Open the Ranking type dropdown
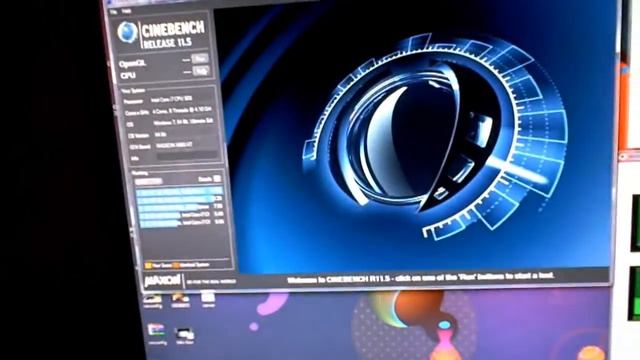 pos(149,181)
